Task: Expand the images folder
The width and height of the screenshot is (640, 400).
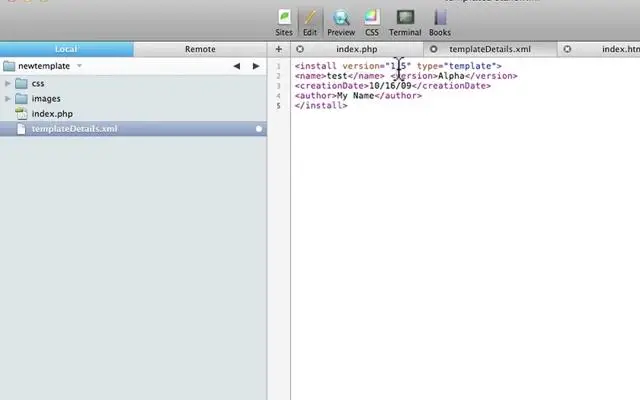Action: tap(7, 98)
